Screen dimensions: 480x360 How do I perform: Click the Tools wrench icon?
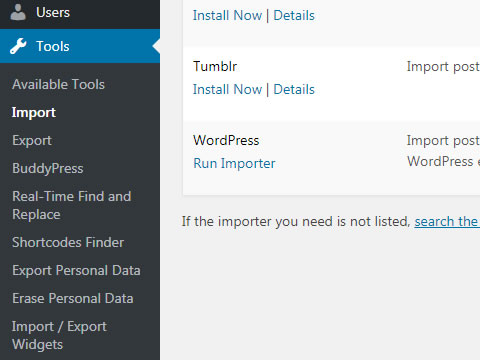18,46
